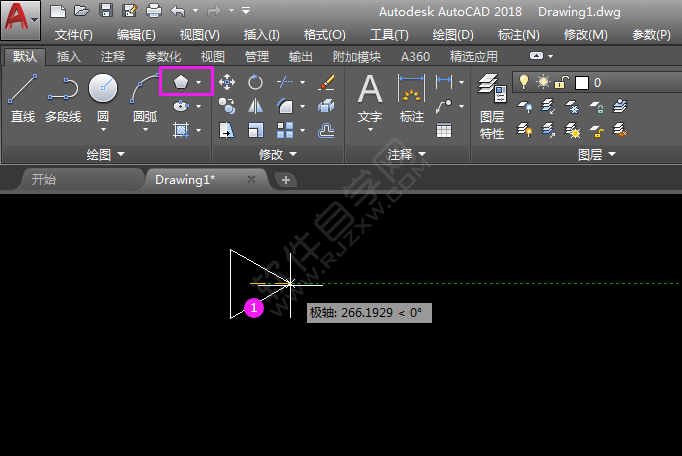
Task: Click the Dimension (标注) tool
Action: click(411, 98)
